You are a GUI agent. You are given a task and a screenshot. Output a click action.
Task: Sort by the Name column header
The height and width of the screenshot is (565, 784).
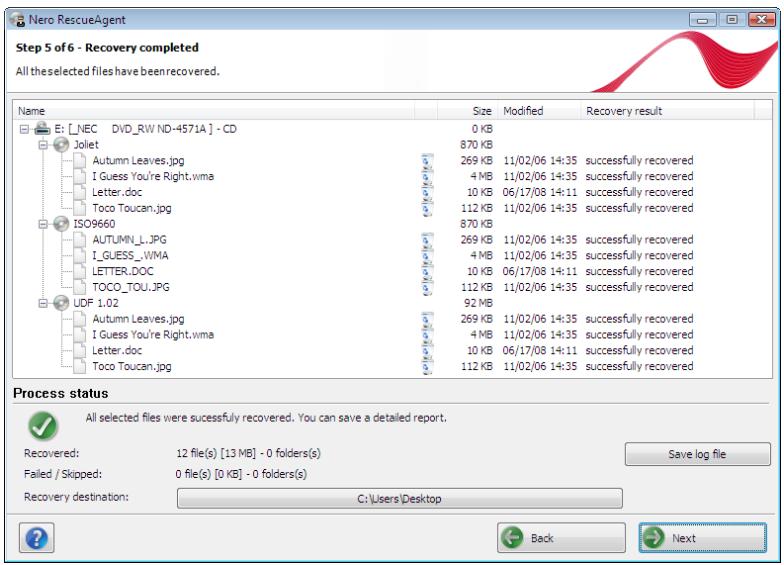[214, 111]
